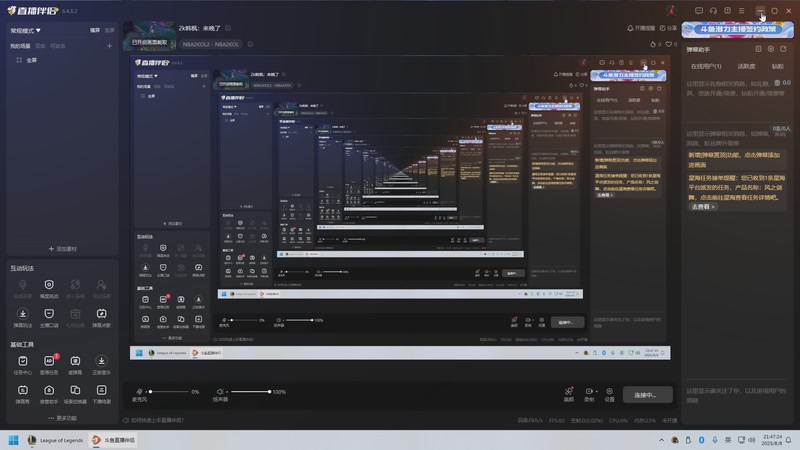Adjust the speaker volume slider
This screenshot has height=450, width=800.
pyautogui.click(x=249, y=392)
